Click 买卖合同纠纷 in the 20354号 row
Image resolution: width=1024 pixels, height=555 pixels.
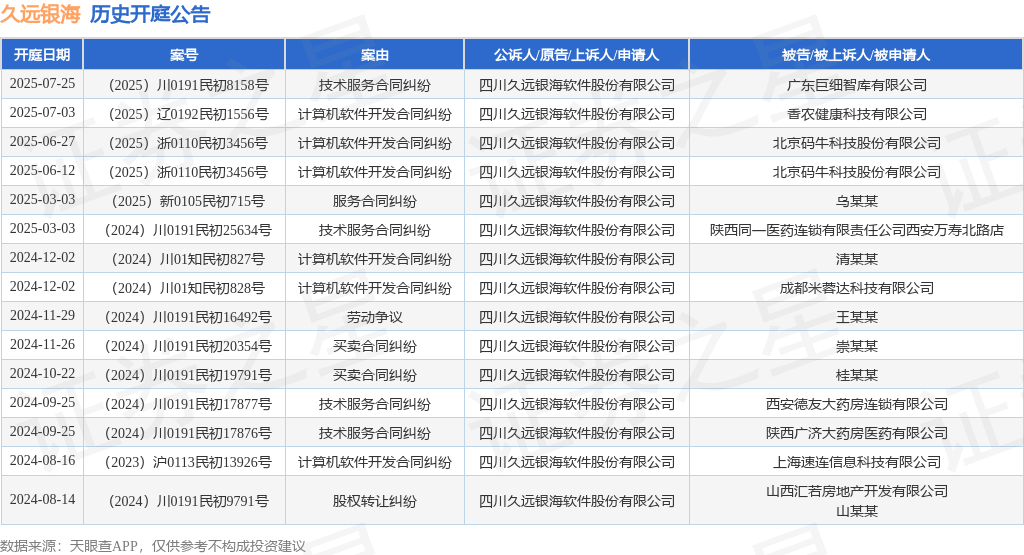(374, 346)
